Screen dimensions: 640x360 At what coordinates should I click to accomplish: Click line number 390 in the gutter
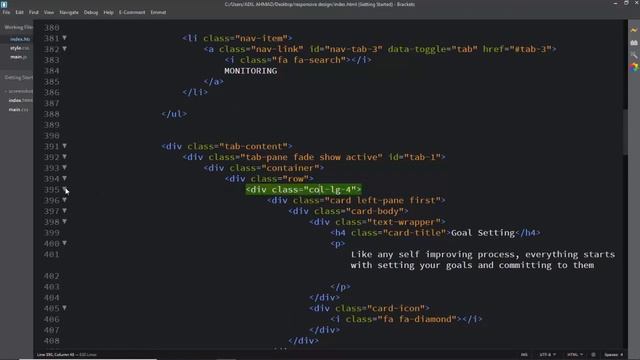[x=52, y=136]
